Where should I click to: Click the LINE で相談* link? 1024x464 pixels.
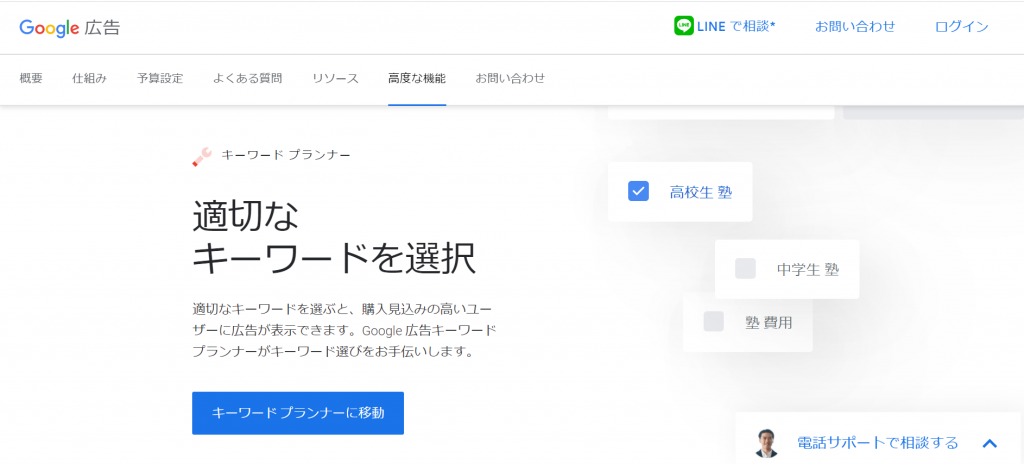736,27
